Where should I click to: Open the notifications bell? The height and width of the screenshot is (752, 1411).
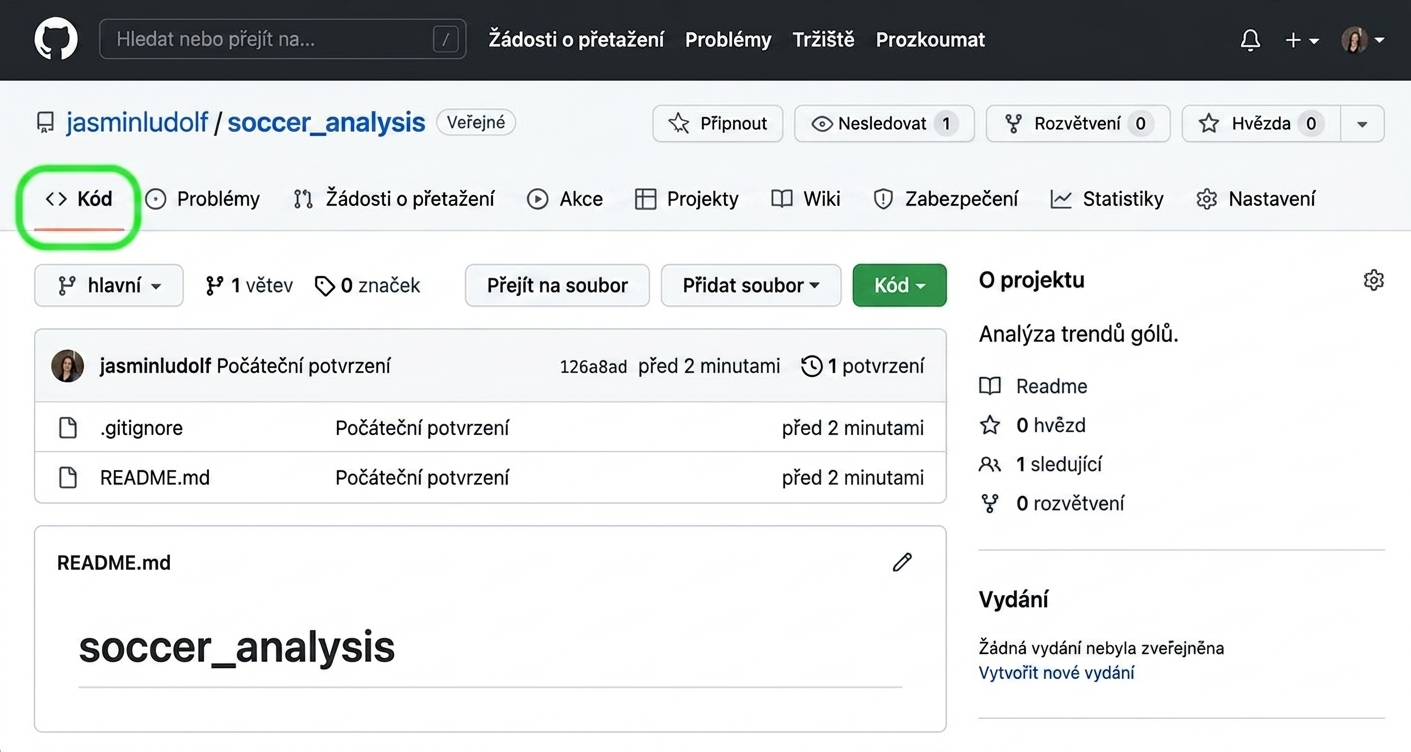pyautogui.click(x=1250, y=40)
